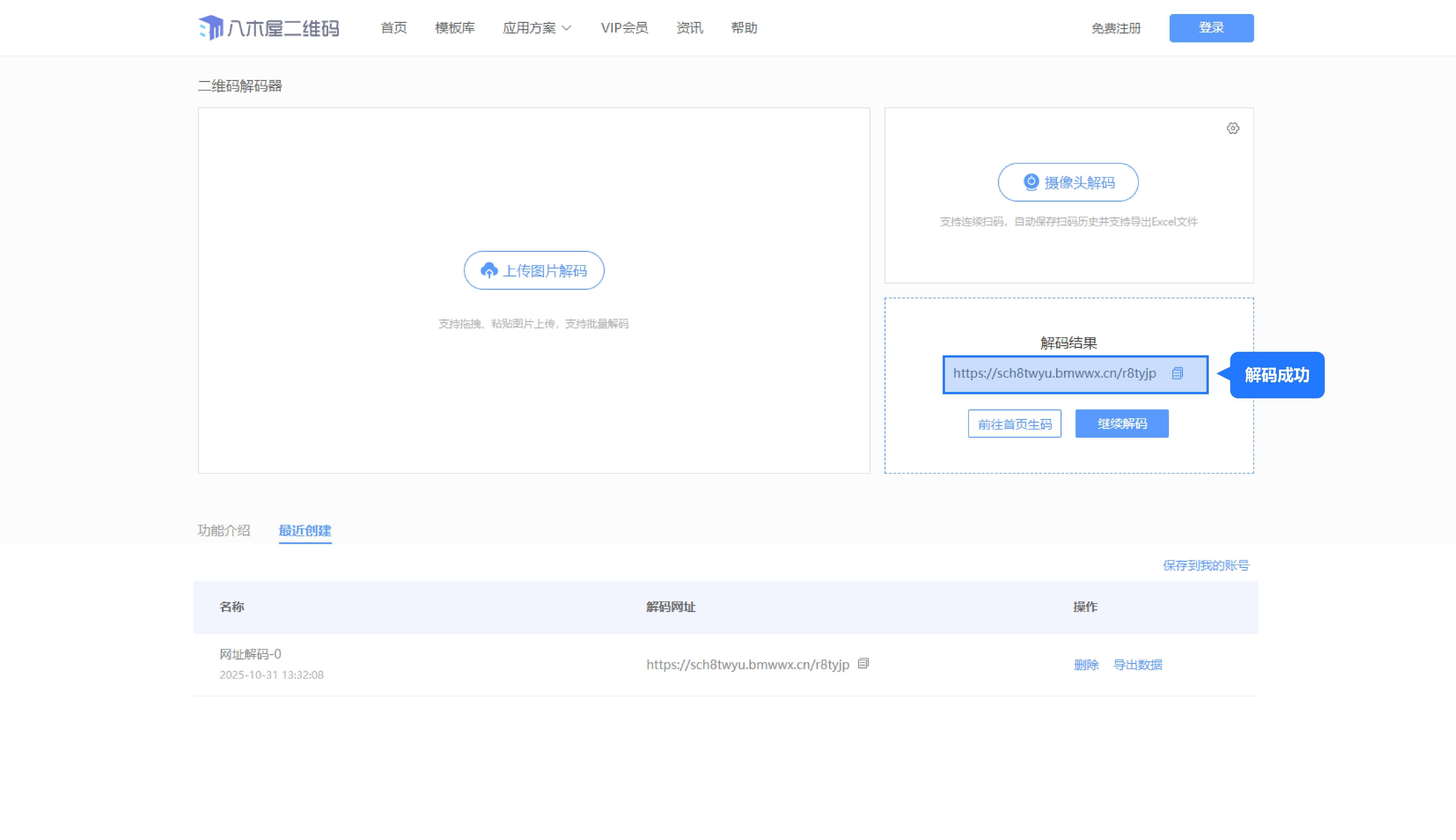Switch to the 功能介绍 tab

pos(224,530)
